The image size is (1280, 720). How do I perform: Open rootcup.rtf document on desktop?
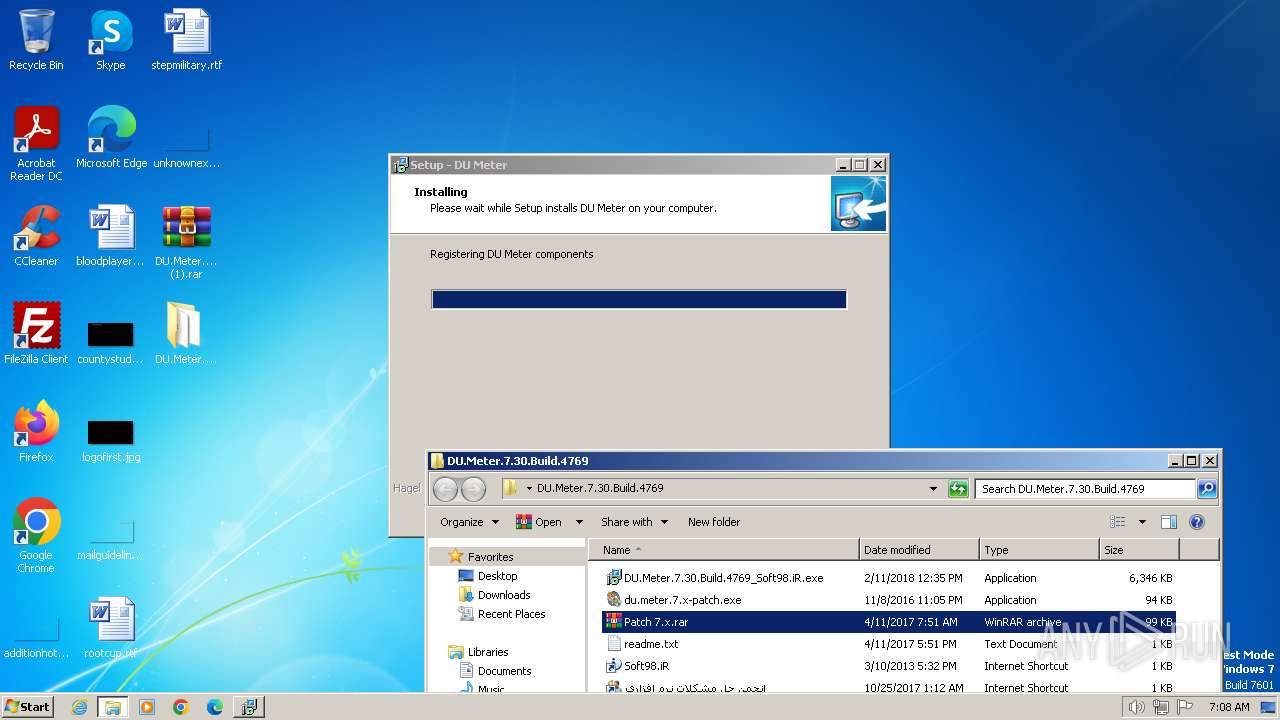click(x=110, y=628)
